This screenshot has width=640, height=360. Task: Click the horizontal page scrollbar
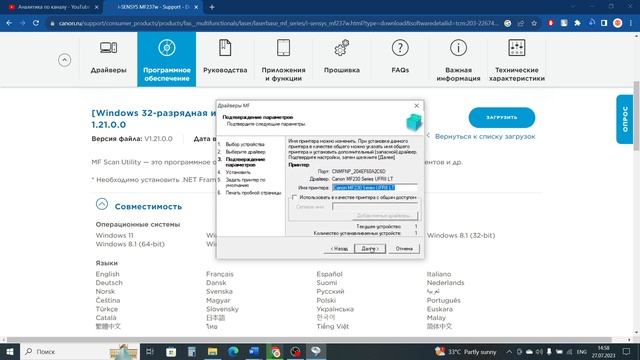309,340
